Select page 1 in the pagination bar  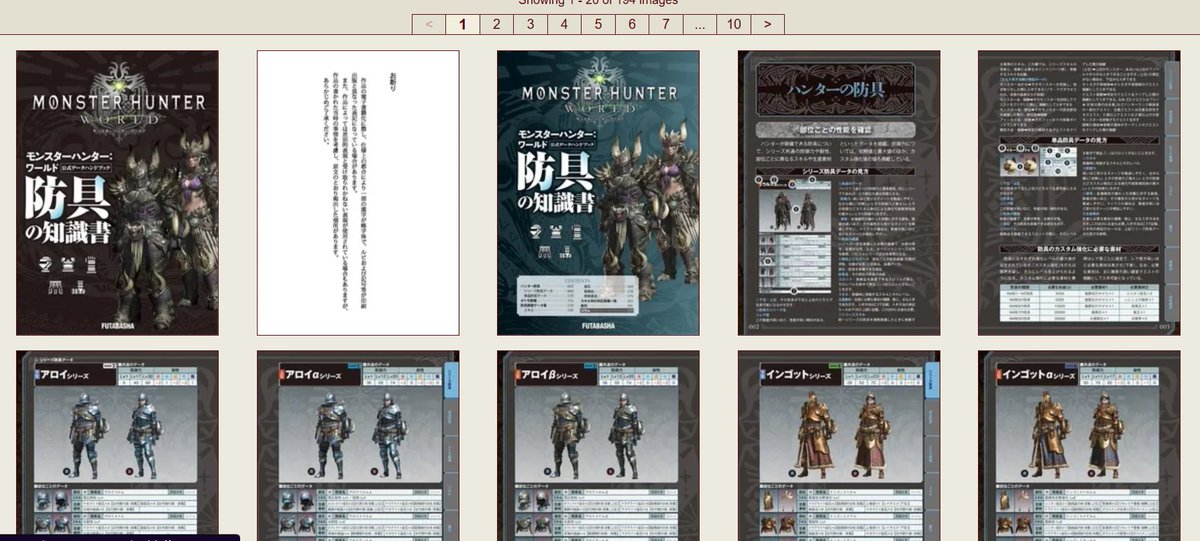coord(462,24)
